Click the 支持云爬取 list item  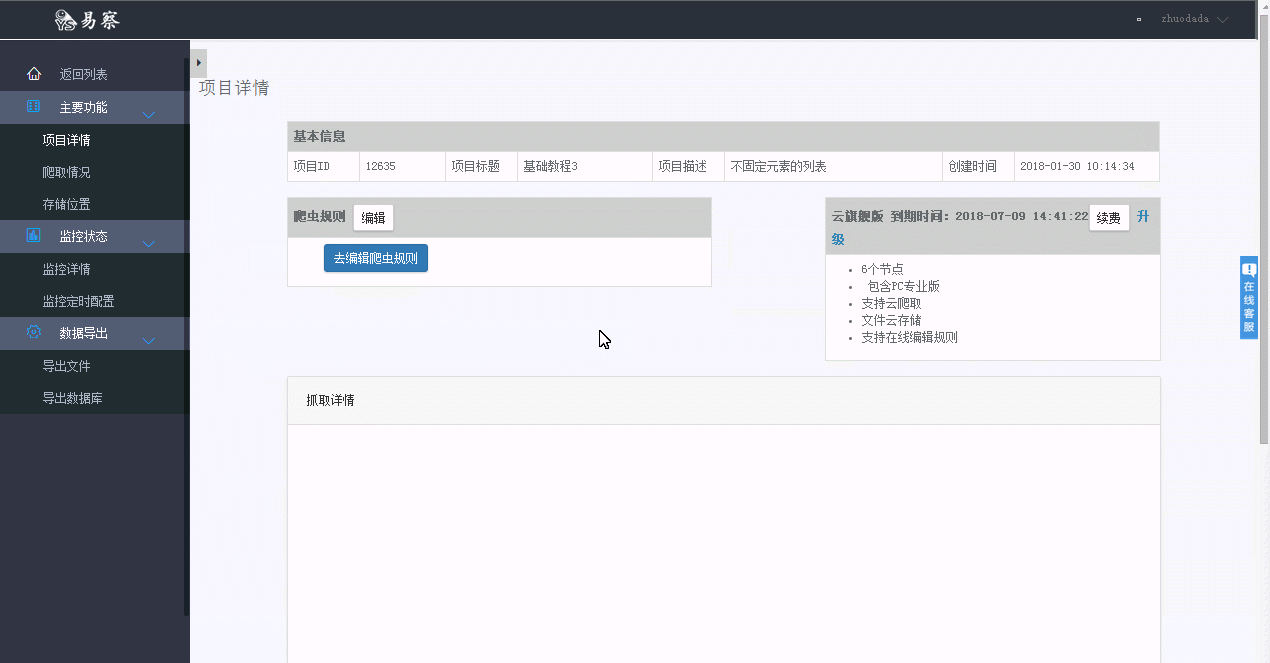[891, 303]
